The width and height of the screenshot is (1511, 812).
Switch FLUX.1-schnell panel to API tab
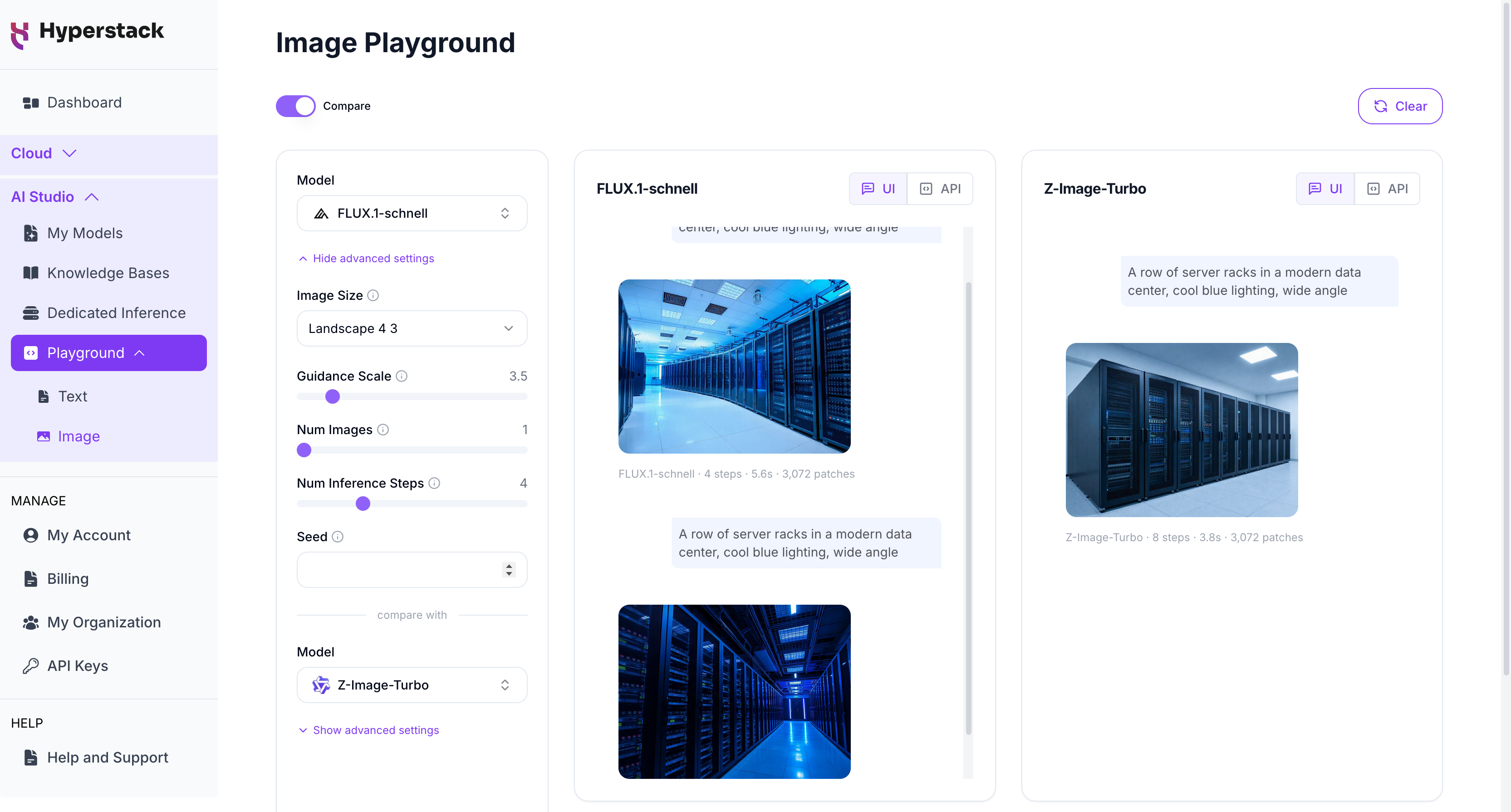click(x=940, y=189)
